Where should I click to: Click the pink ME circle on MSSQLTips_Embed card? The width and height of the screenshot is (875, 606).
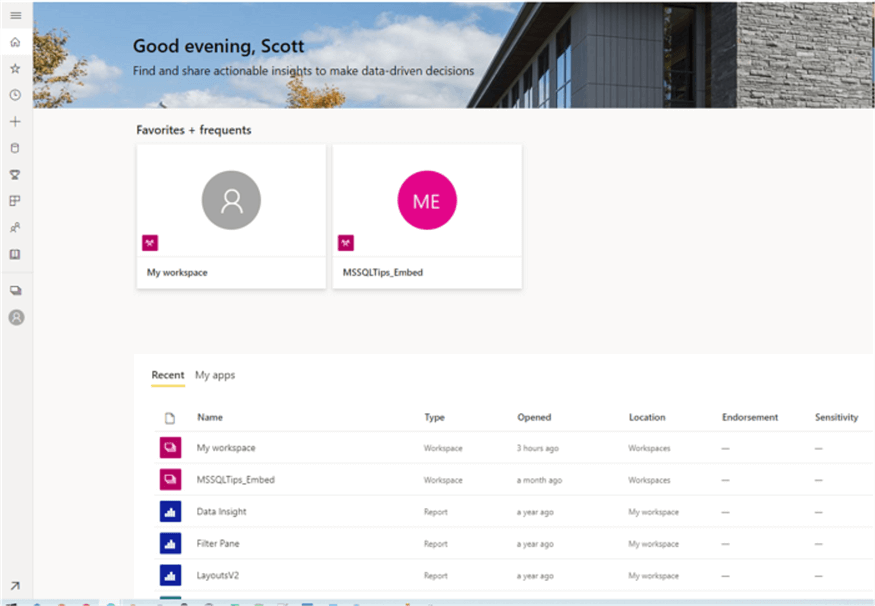427,200
